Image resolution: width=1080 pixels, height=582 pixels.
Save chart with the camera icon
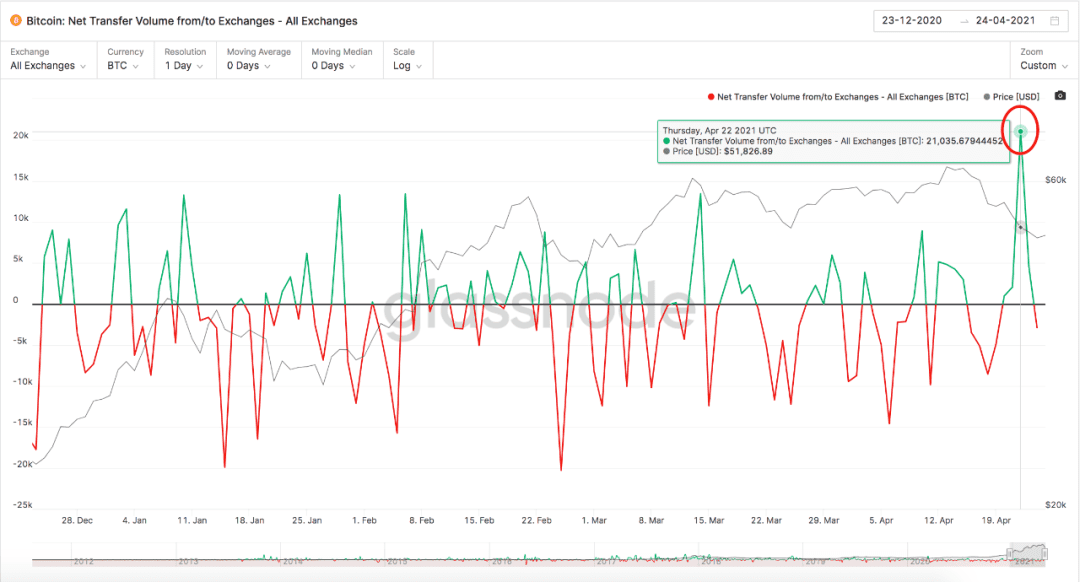pos(1060,96)
